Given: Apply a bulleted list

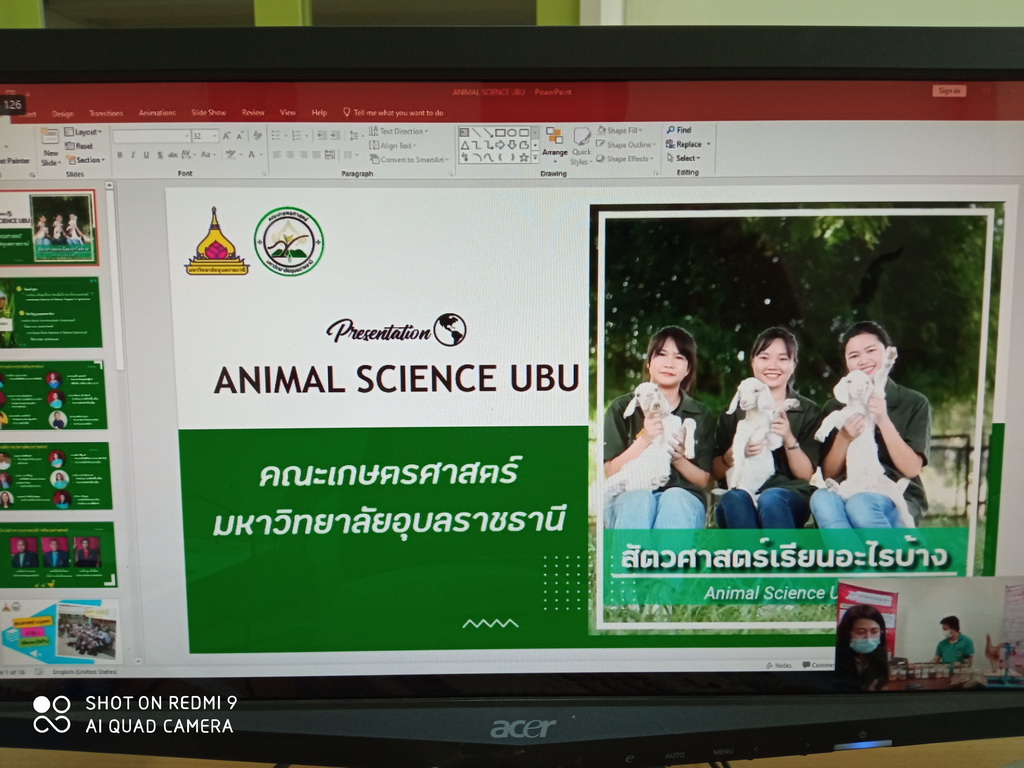Looking at the screenshot, I should pyautogui.click(x=278, y=136).
